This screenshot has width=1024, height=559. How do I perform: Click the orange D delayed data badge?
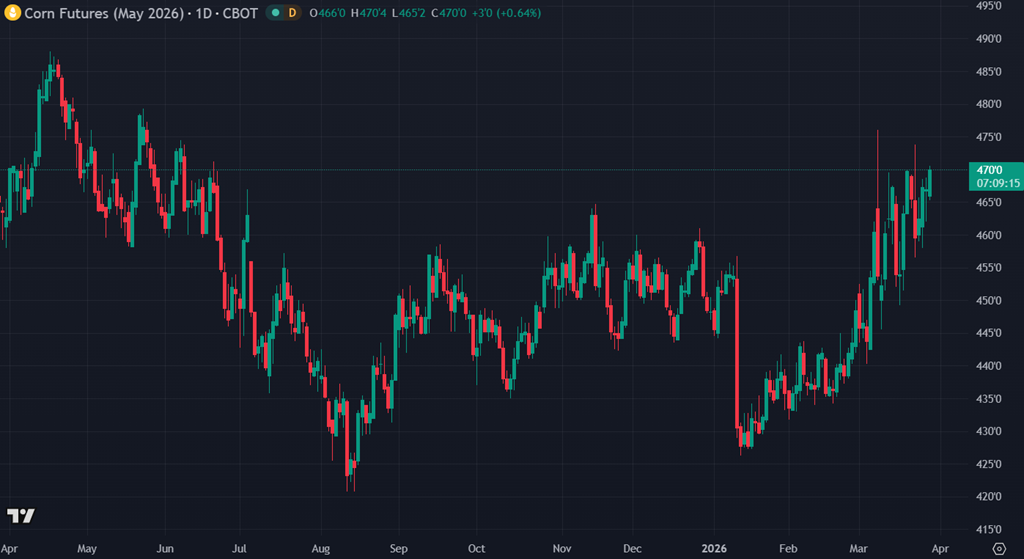(x=293, y=13)
